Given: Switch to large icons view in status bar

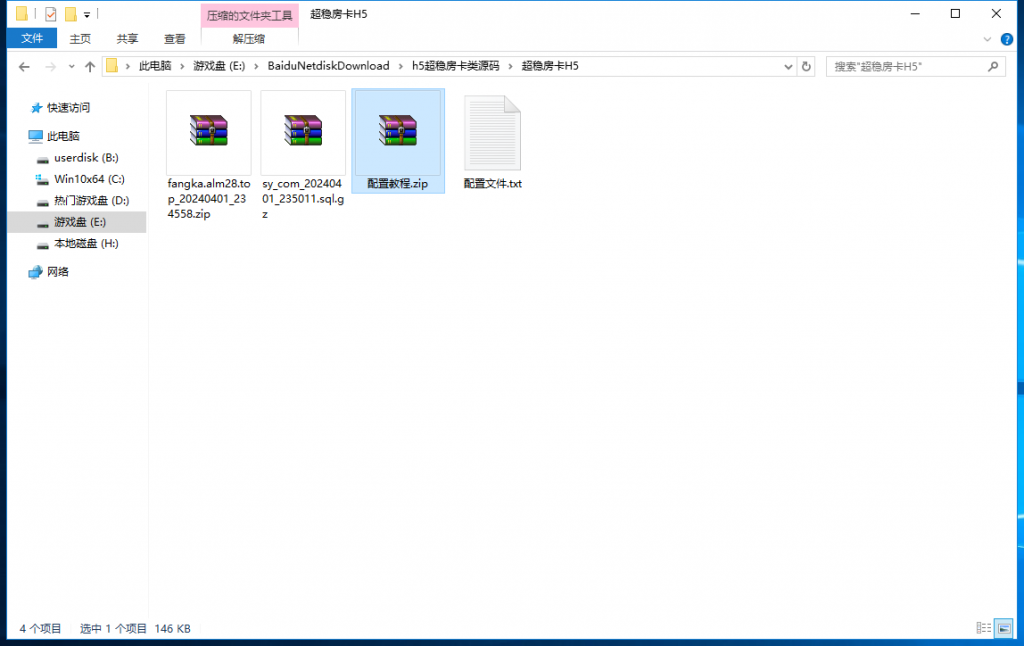Looking at the screenshot, I should point(1004,628).
